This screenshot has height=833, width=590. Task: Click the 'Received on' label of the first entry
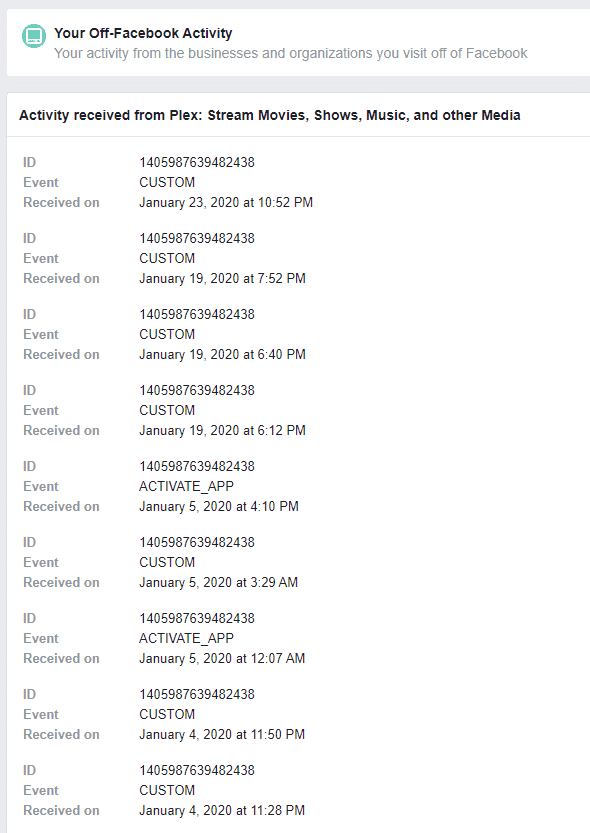61,202
